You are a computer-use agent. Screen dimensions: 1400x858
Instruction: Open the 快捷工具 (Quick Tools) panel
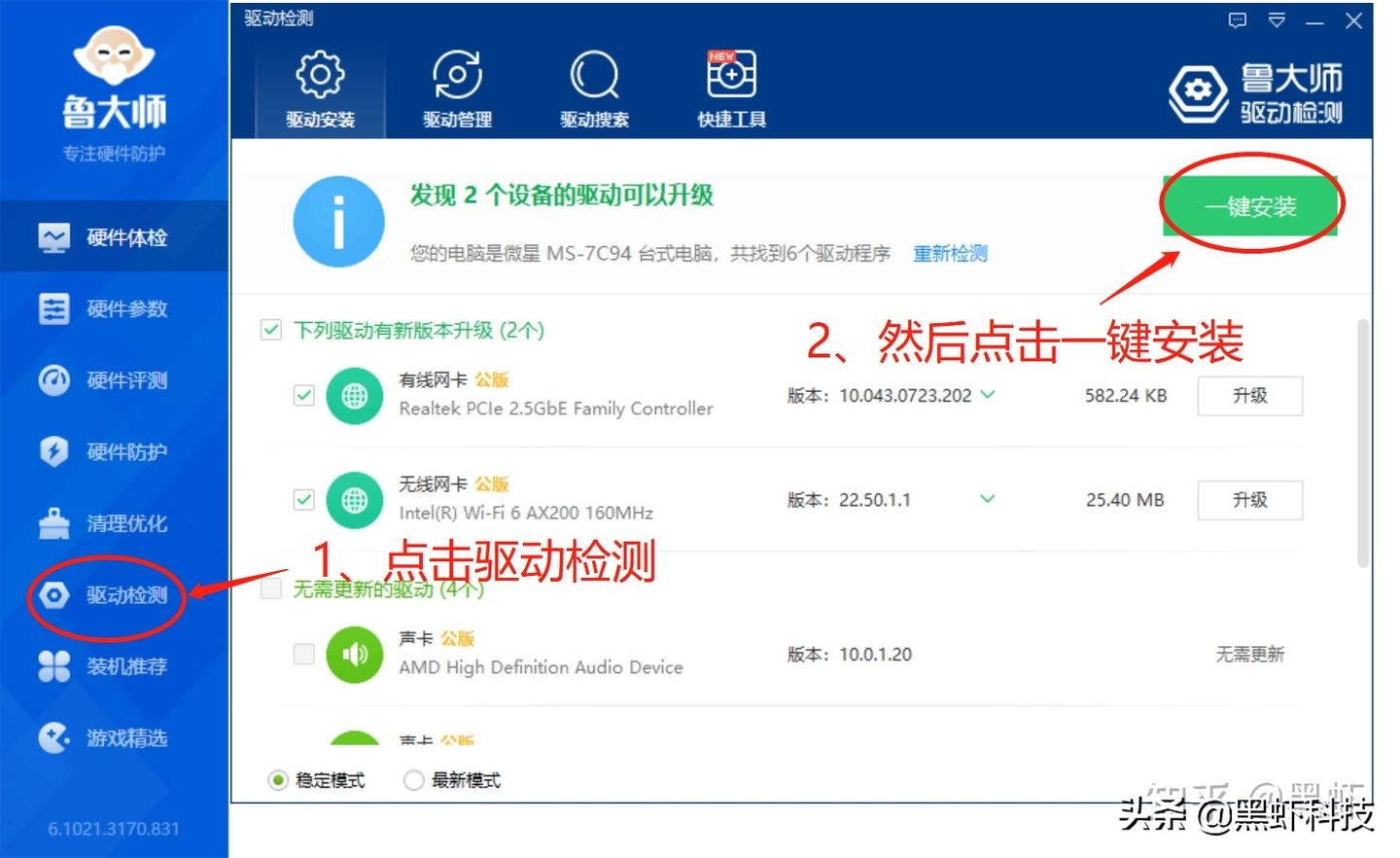(x=730, y=88)
